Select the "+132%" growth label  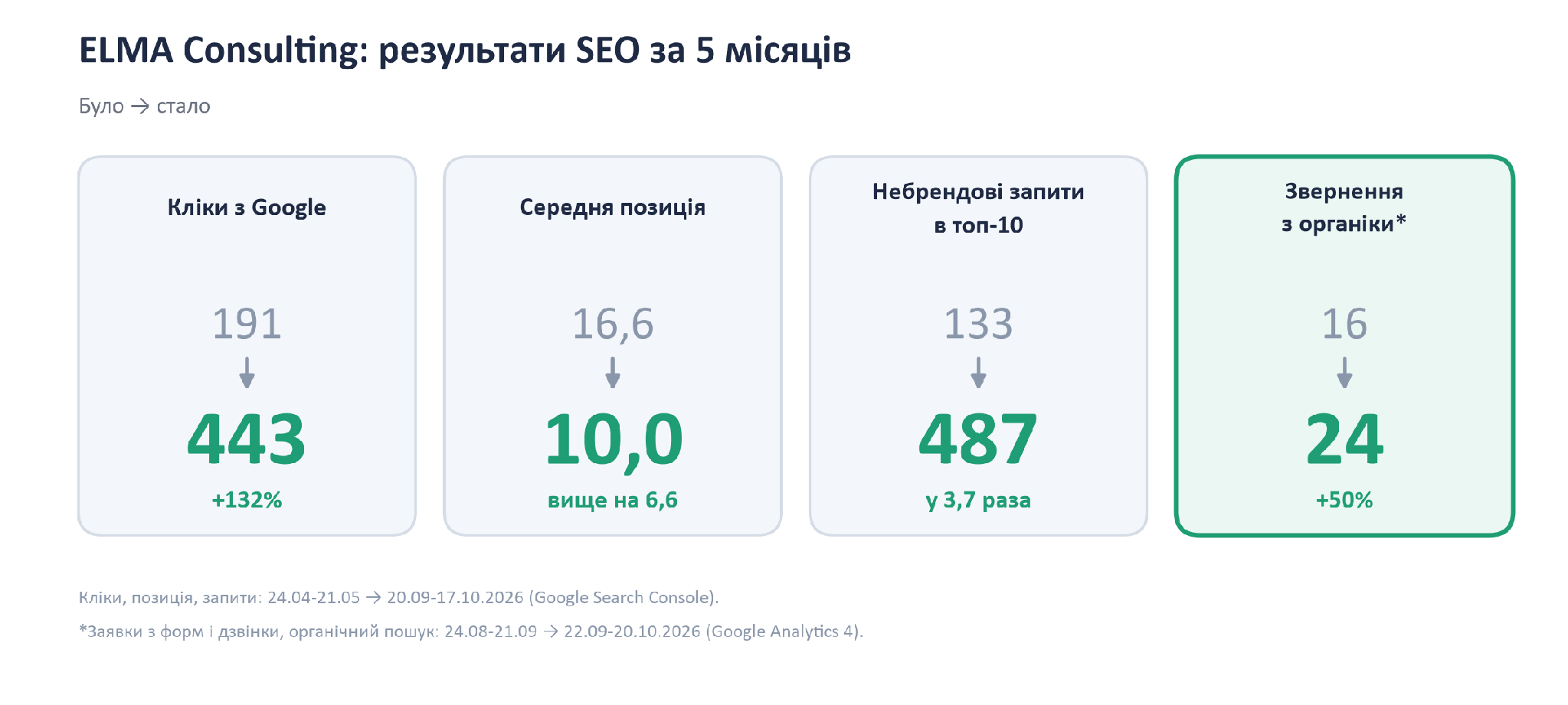pos(247,501)
